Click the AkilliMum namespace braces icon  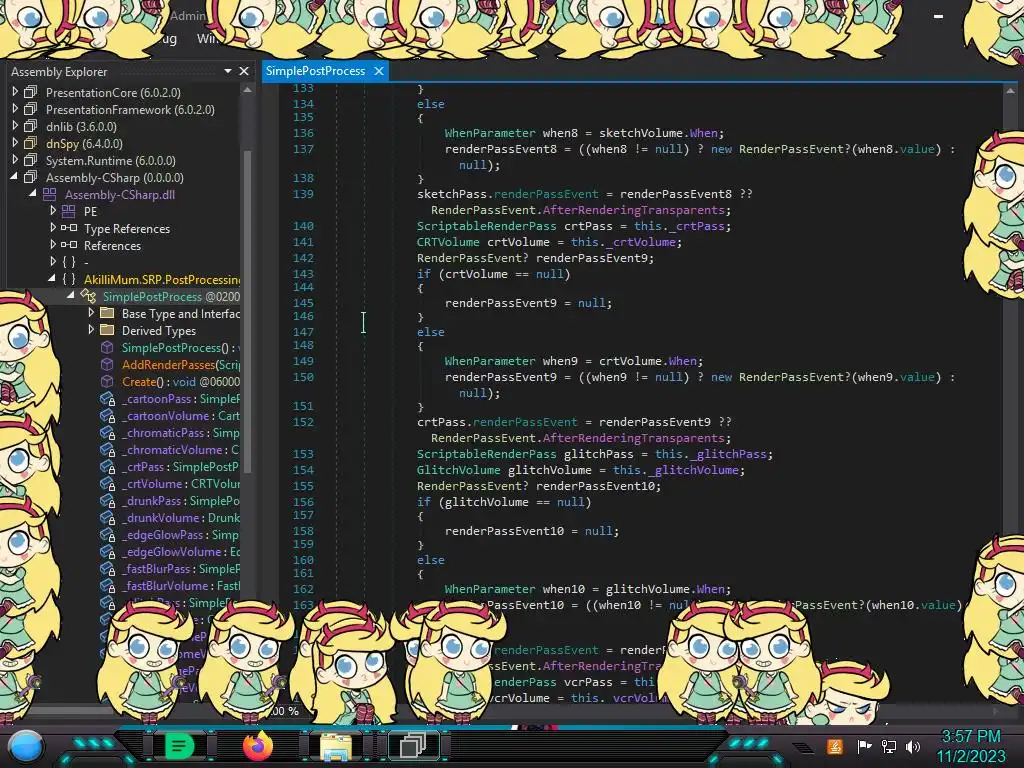tap(69, 279)
